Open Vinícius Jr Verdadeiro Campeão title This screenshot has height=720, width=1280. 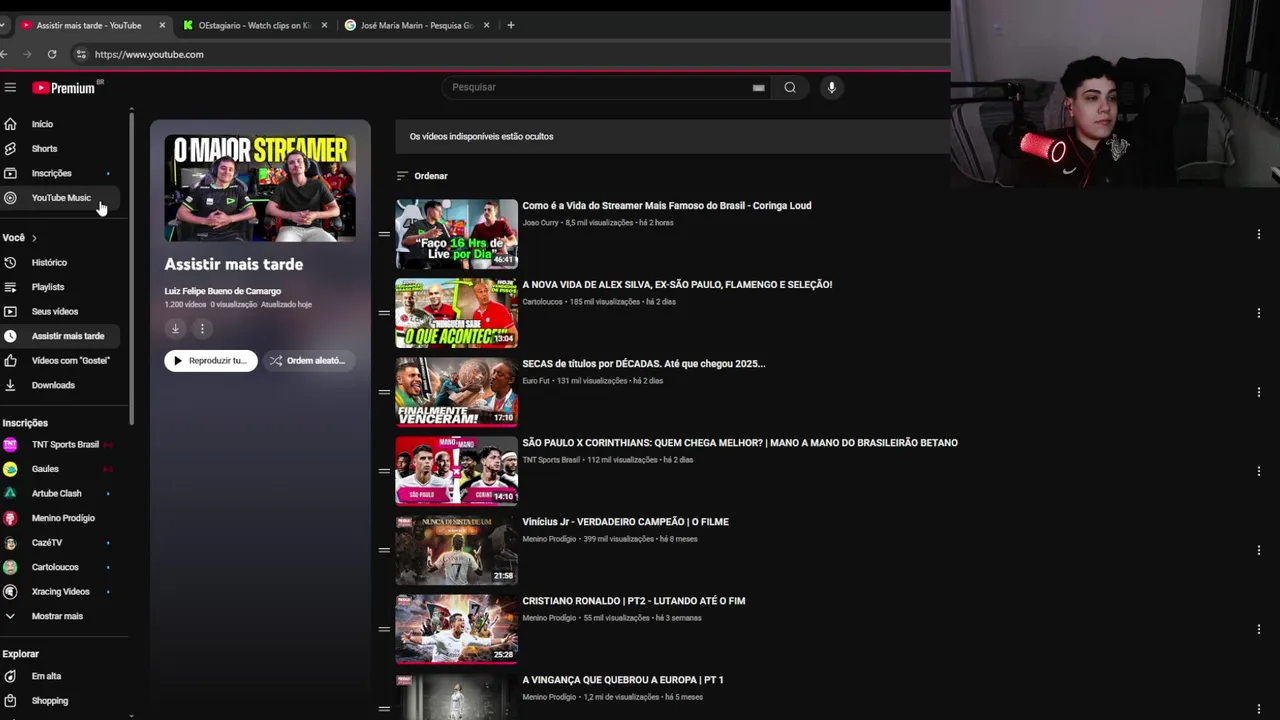(x=625, y=522)
